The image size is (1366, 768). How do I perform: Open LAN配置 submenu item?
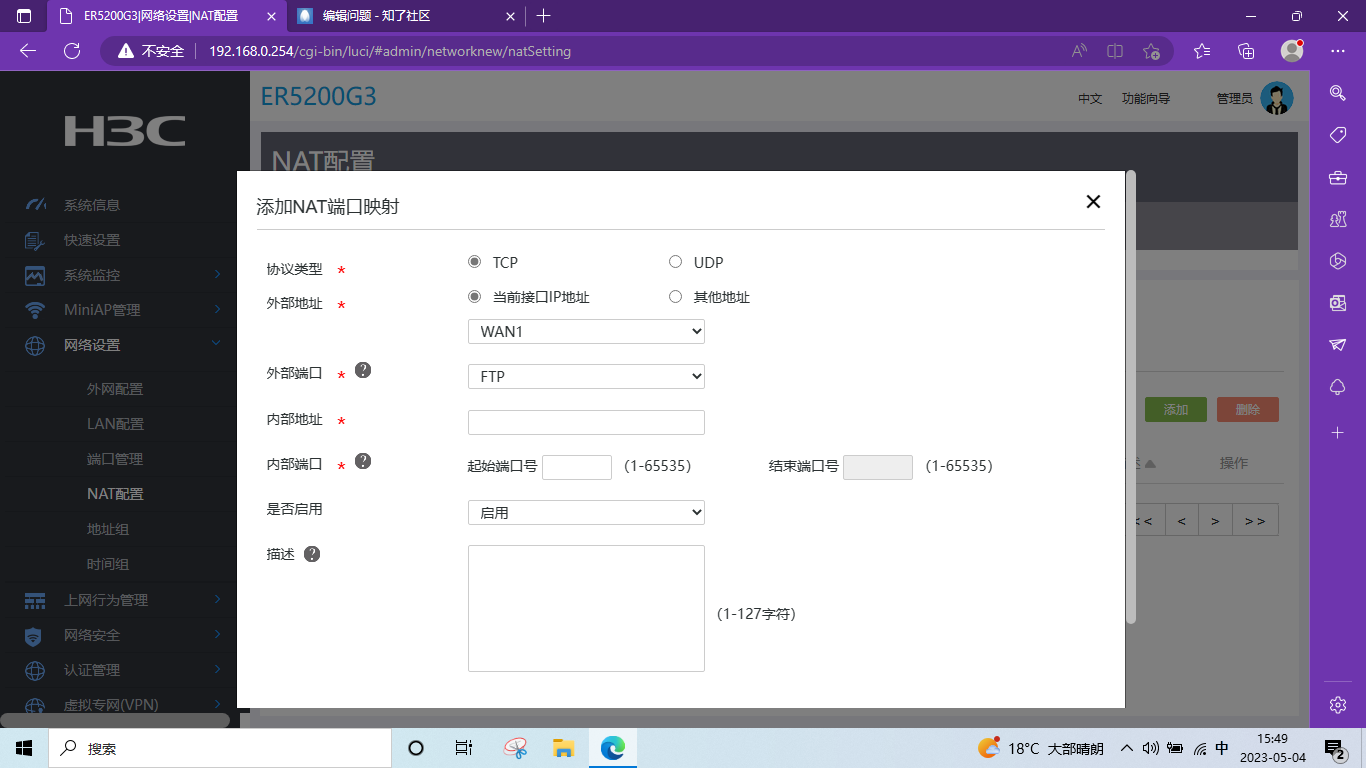tap(115, 424)
